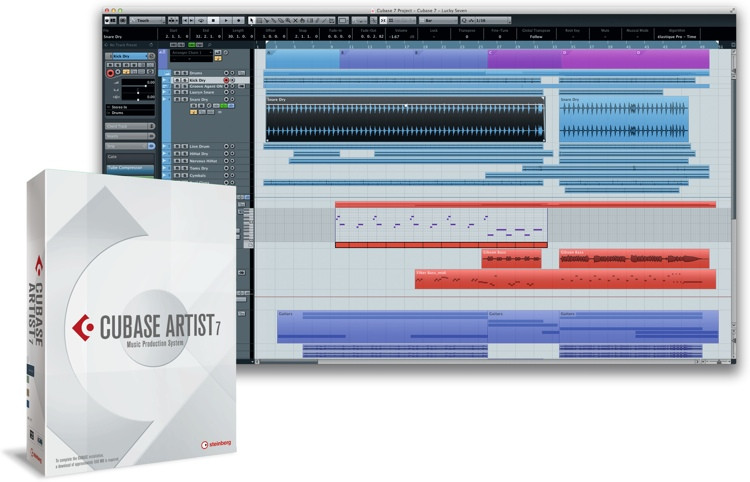The width and height of the screenshot is (750, 482).
Task: Click the macOS green zoom button
Action: coord(121,10)
